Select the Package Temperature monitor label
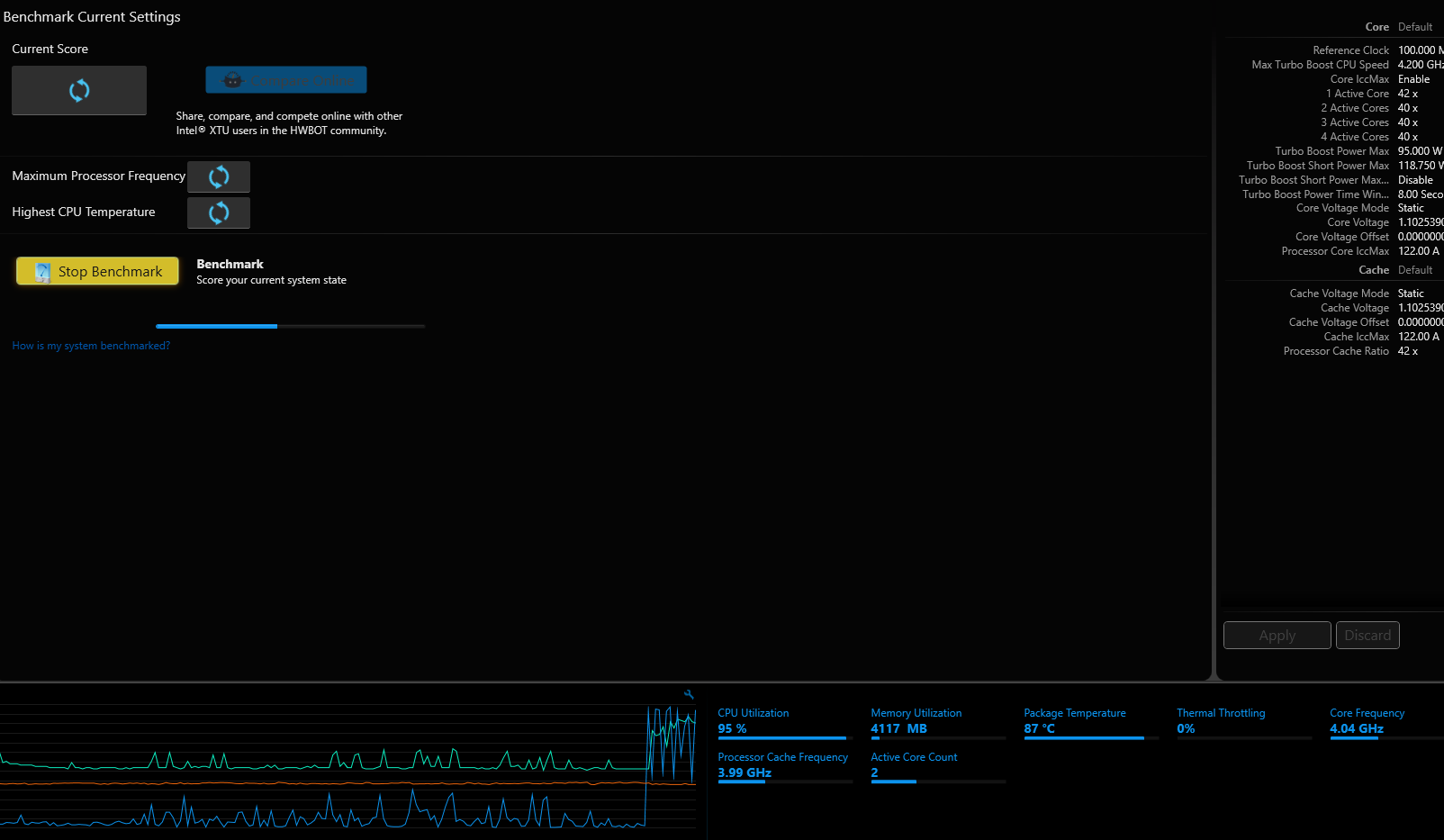The height and width of the screenshot is (840, 1444). pyautogui.click(x=1075, y=713)
